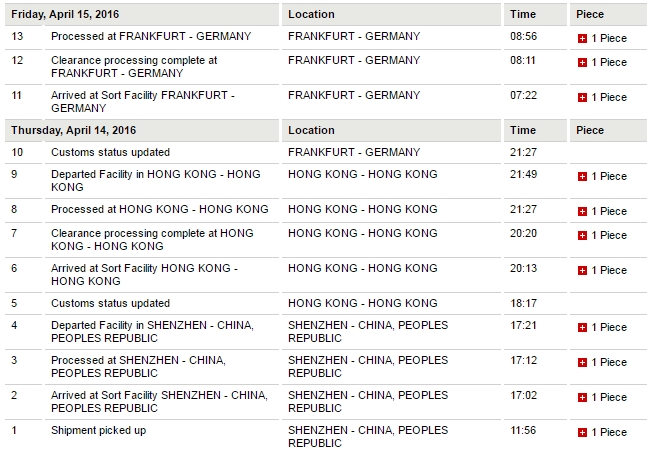This screenshot has height=451, width=647.
Task: Expand piece details for Processed at Frankfurt row
Action: click(582, 38)
